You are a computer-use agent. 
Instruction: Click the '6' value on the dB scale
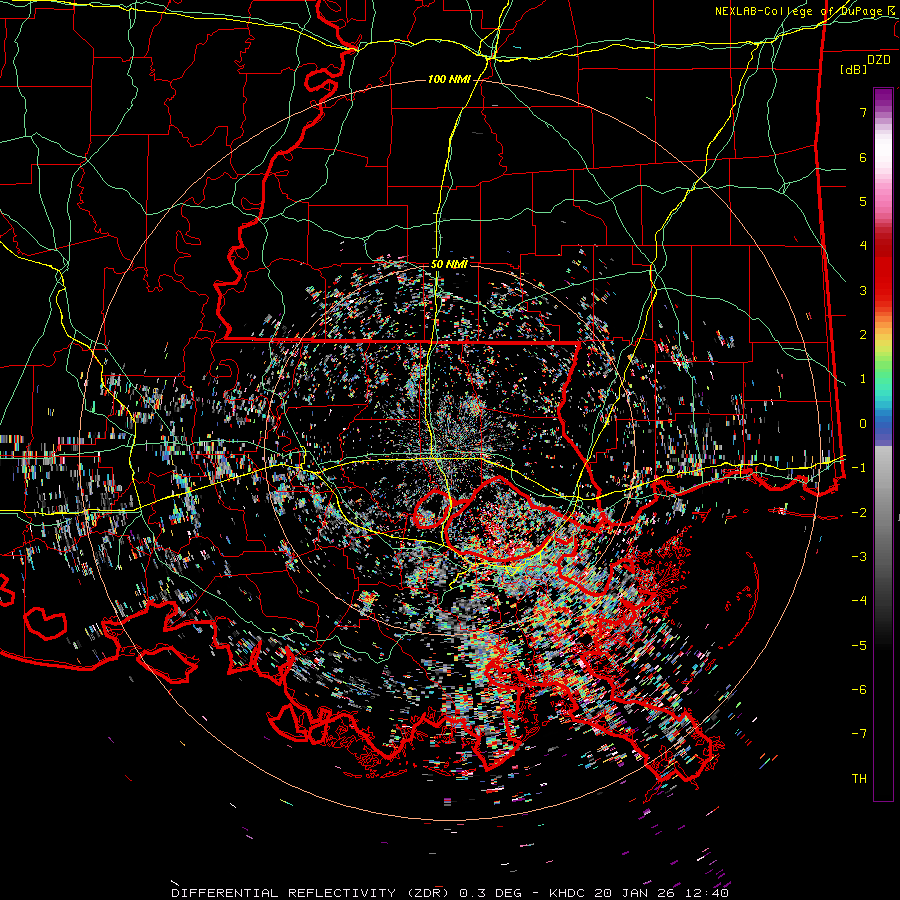[863, 157]
